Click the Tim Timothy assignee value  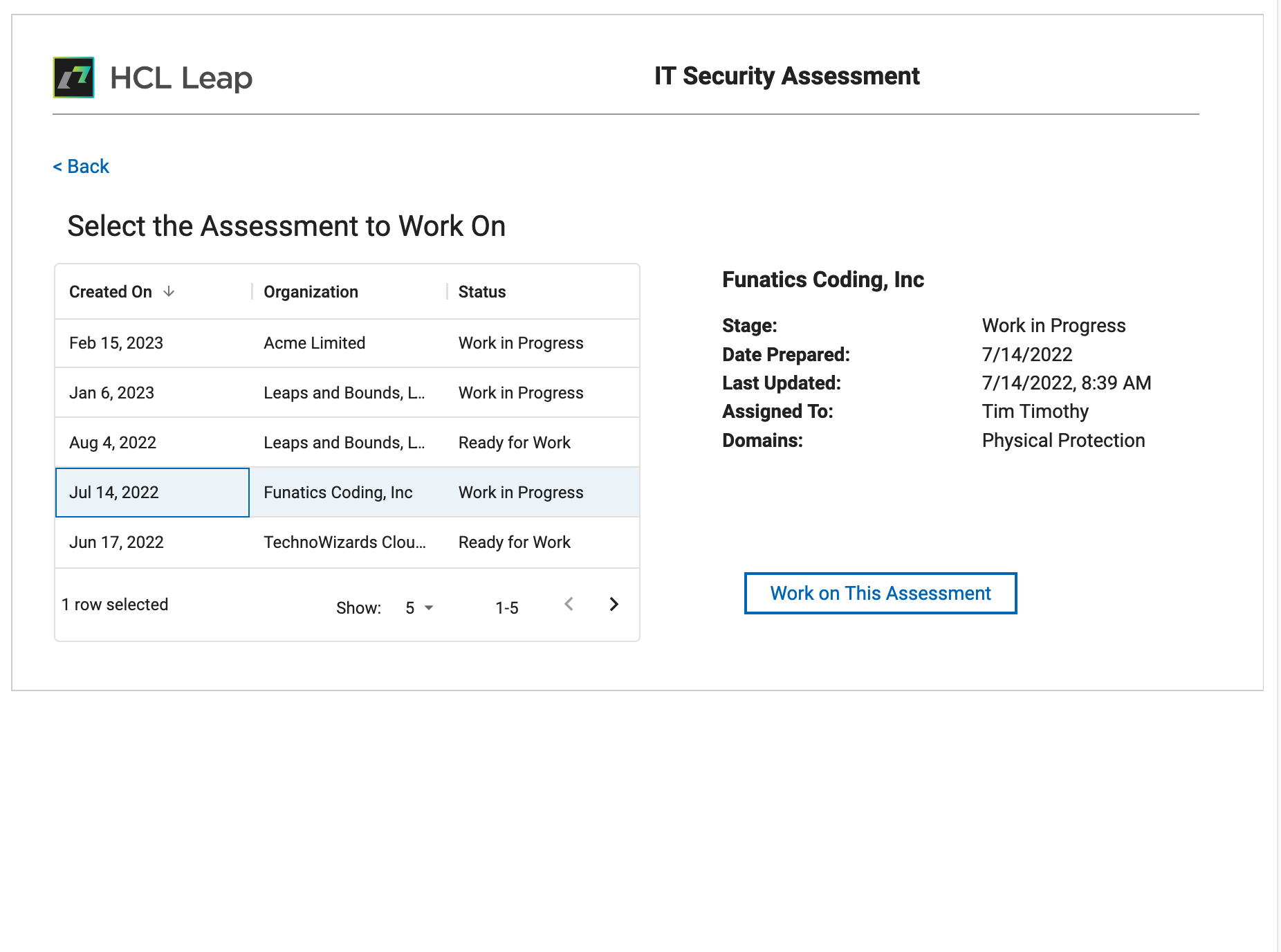tap(1035, 412)
